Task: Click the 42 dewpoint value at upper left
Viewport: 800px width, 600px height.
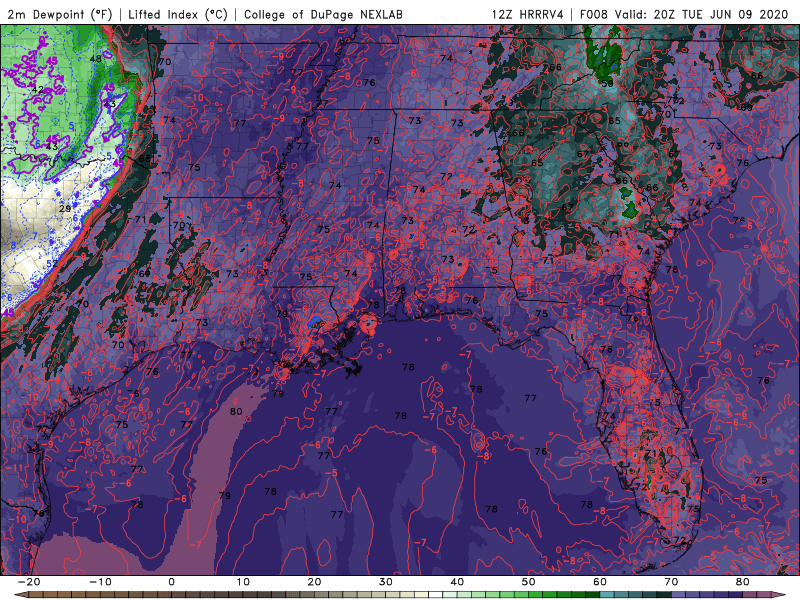Action: [x=38, y=90]
